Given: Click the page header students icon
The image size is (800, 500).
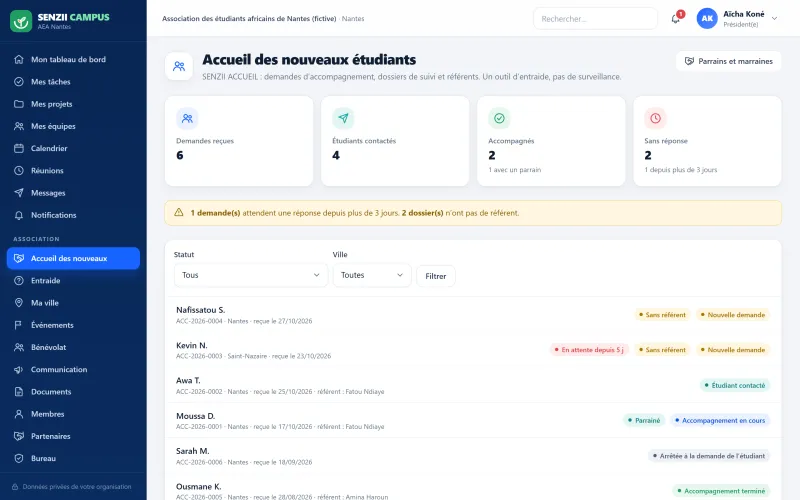Looking at the screenshot, I should coord(179,66).
